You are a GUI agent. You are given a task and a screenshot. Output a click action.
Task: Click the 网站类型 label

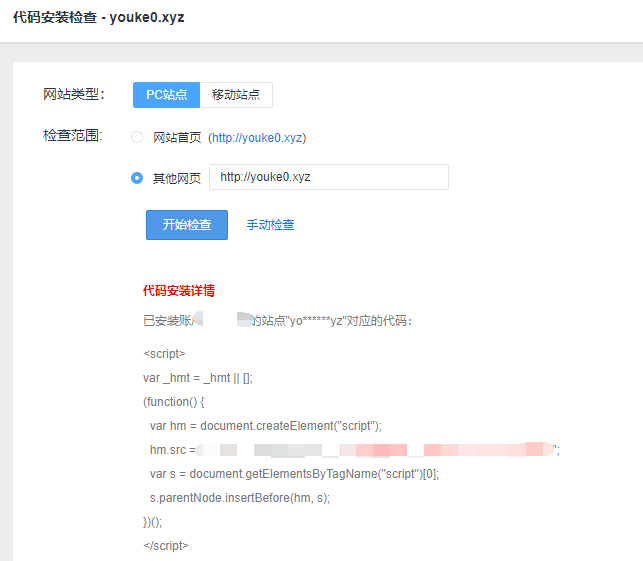tap(74, 94)
